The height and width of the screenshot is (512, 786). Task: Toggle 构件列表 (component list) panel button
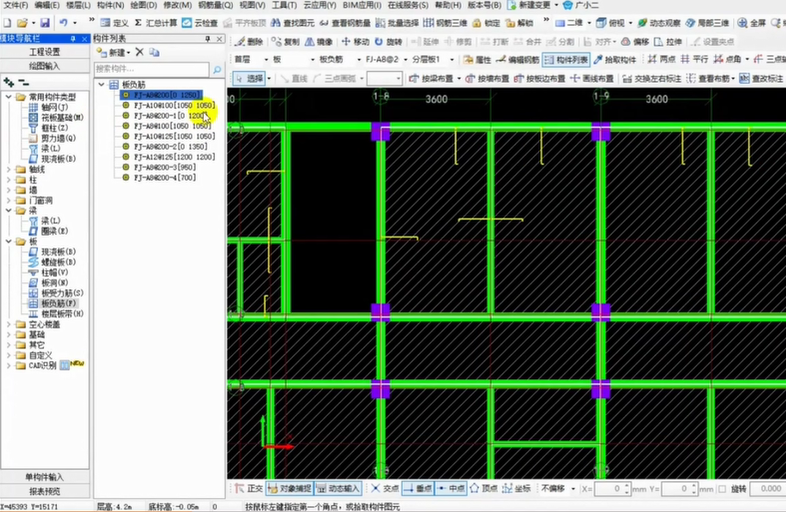point(566,60)
